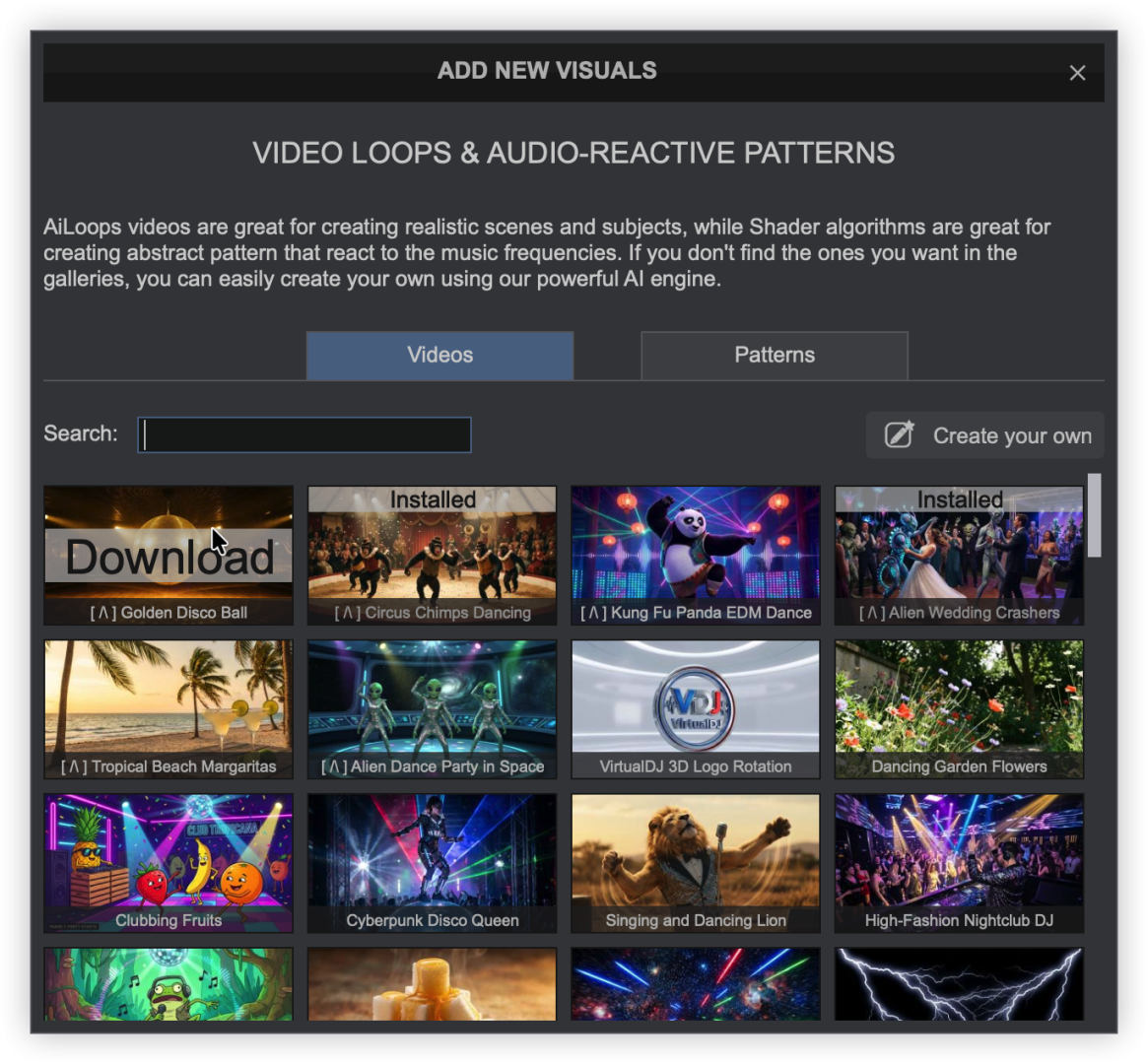Click the Create your own pencil icon
The image size is (1148, 1064).
pos(899,435)
